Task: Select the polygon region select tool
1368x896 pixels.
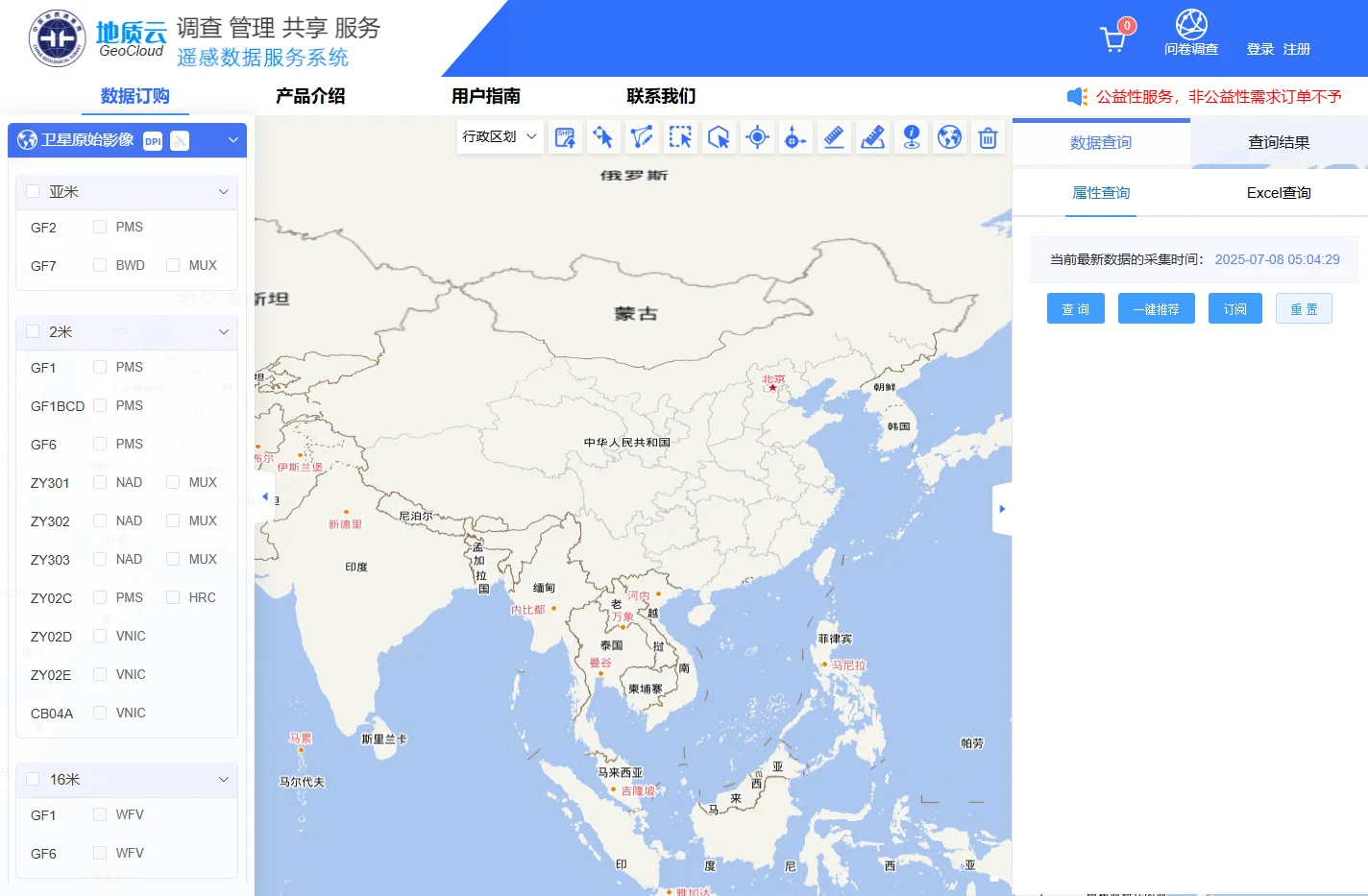Action: click(719, 137)
